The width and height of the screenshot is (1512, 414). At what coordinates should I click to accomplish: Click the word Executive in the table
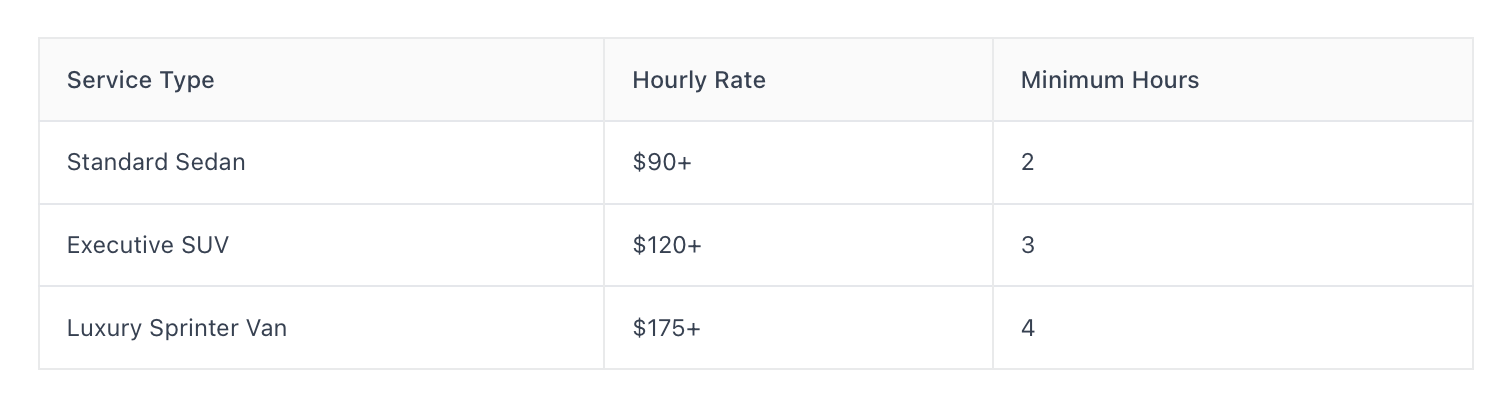click(120, 245)
